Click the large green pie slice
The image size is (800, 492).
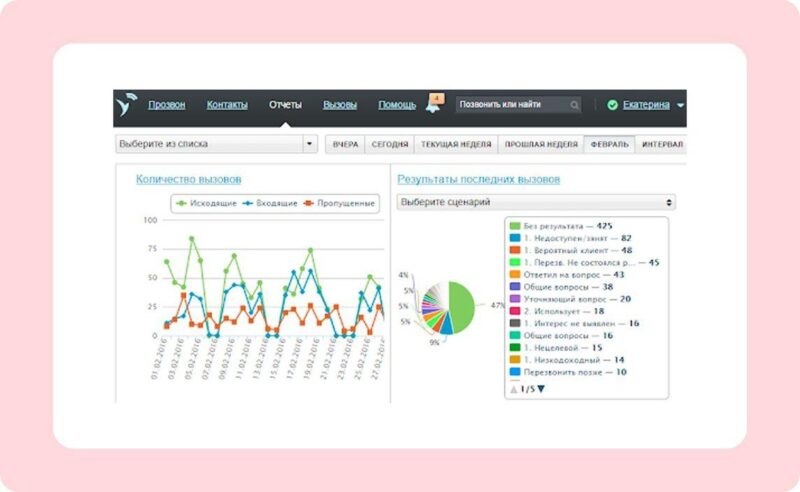(x=463, y=306)
